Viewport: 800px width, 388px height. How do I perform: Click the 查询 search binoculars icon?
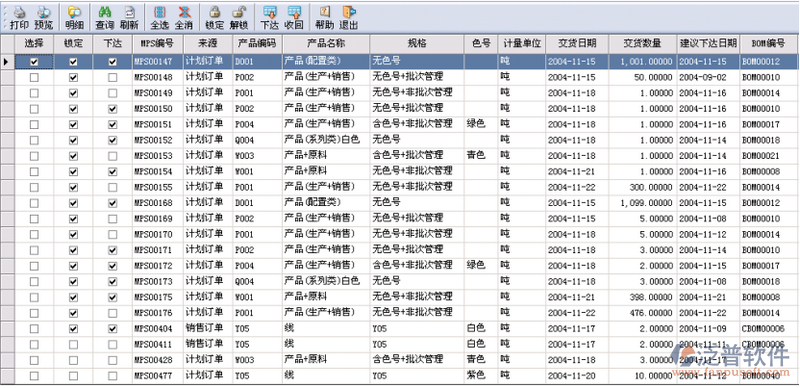(105, 17)
